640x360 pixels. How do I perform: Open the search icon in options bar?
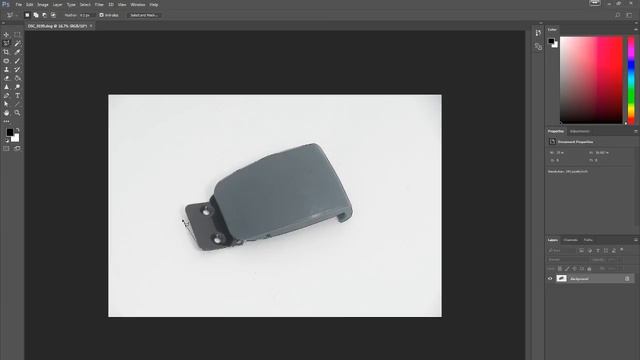618,15
